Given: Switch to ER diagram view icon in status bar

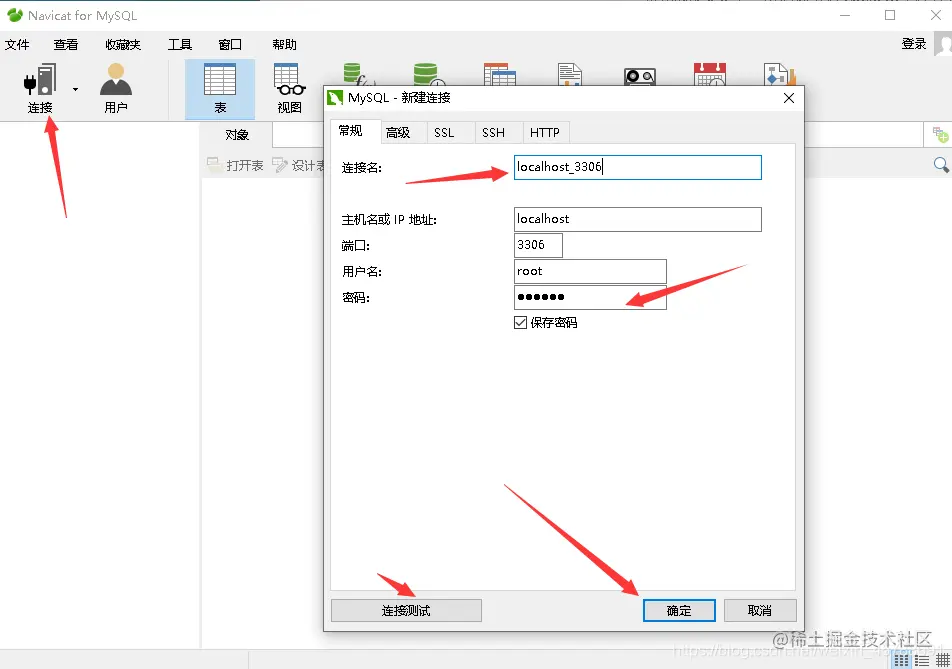Looking at the screenshot, I should (943, 660).
